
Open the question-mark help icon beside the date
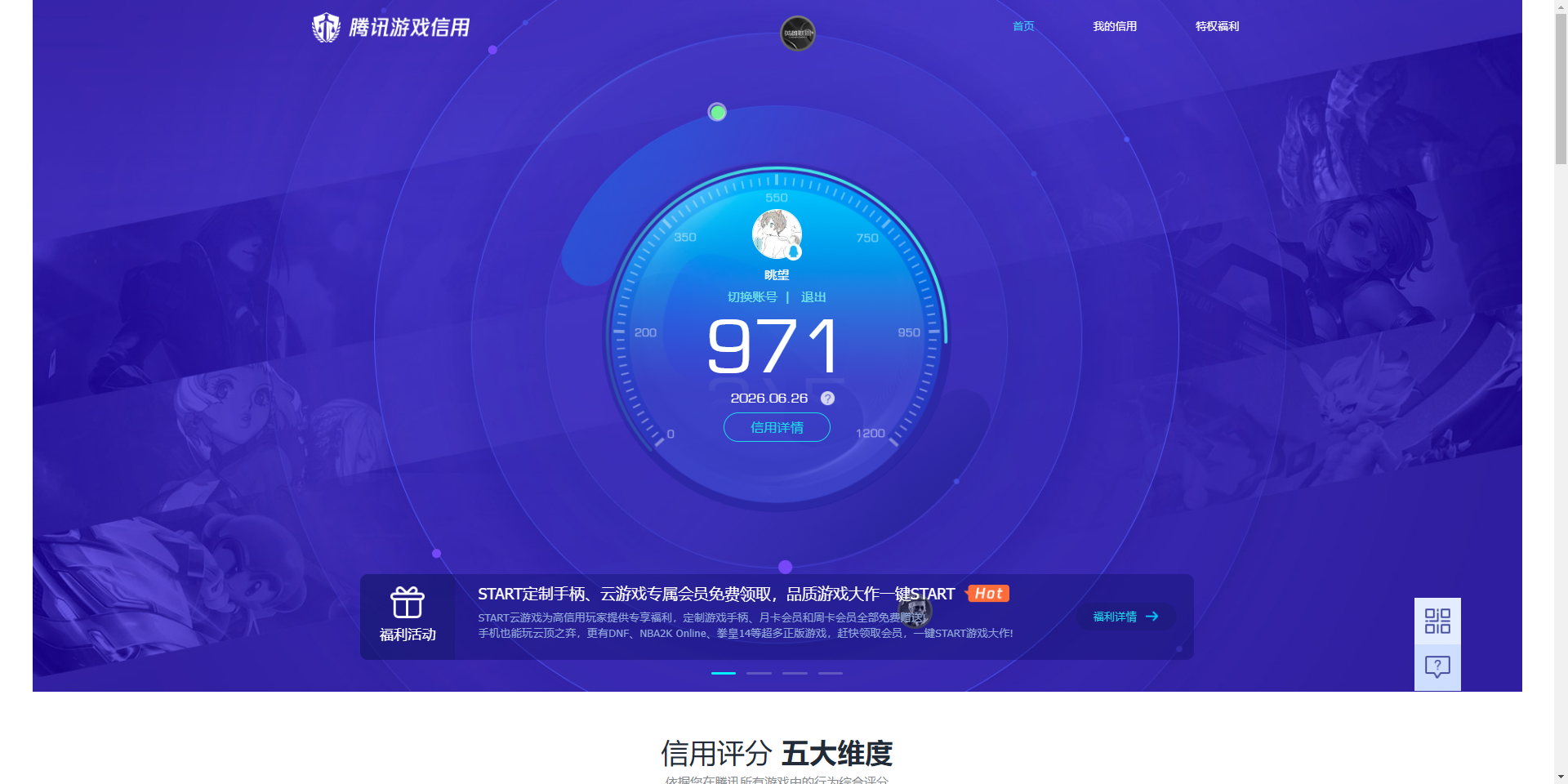(x=827, y=399)
